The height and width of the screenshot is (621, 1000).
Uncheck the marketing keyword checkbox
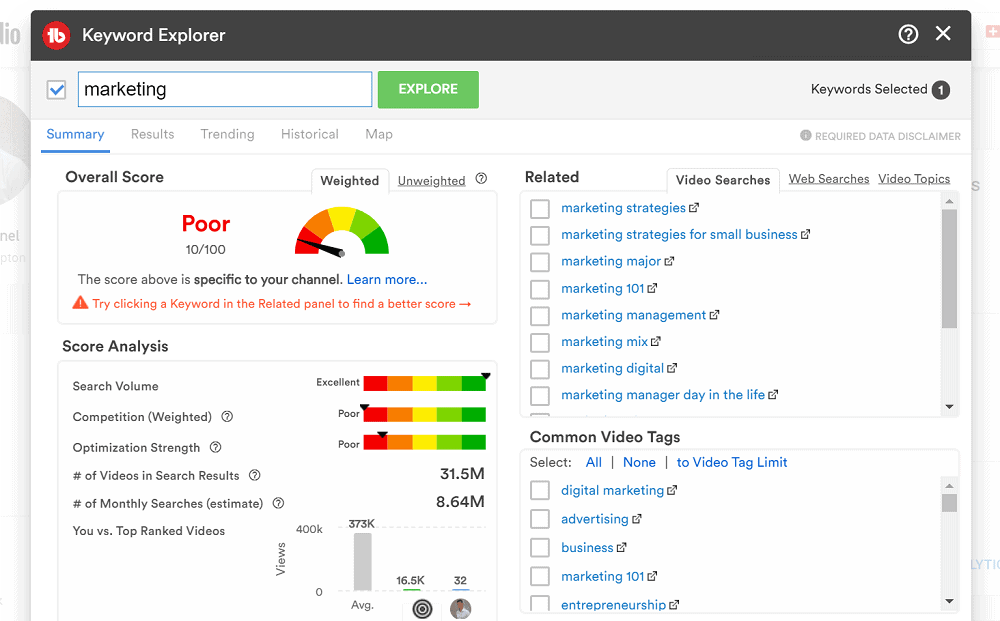[x=56, y=90]
